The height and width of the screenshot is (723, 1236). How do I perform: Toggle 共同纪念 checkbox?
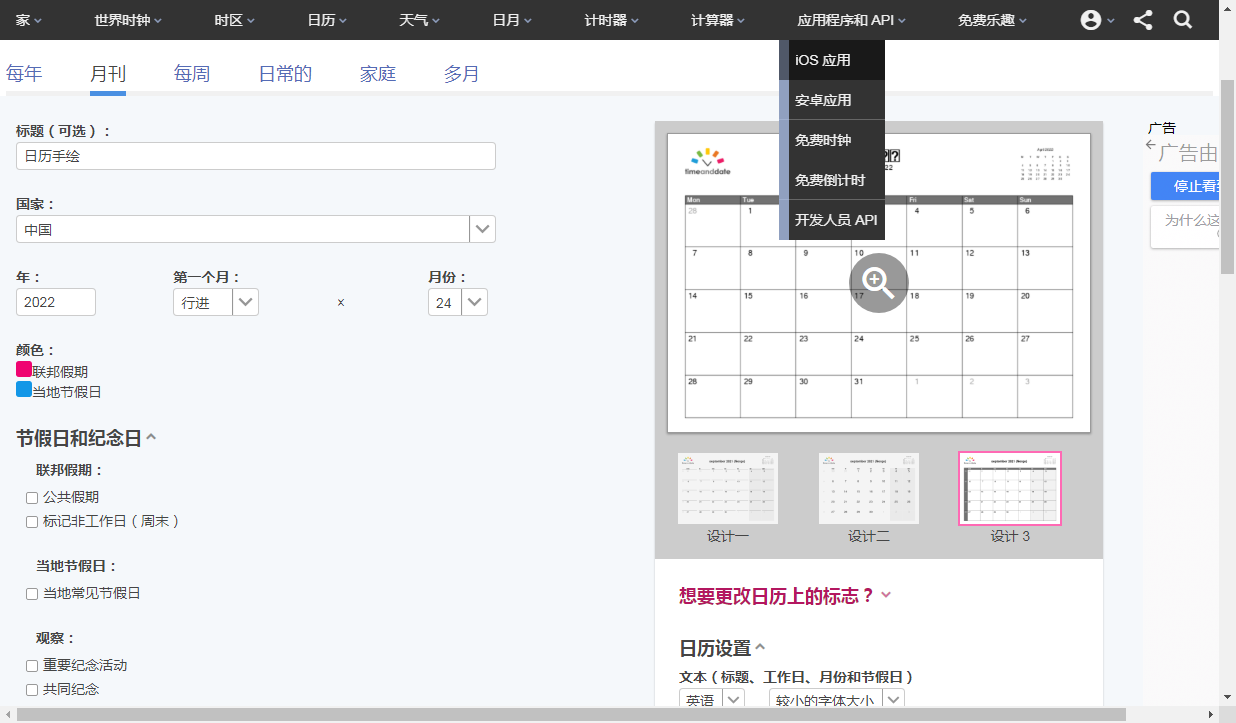point(32,690)
